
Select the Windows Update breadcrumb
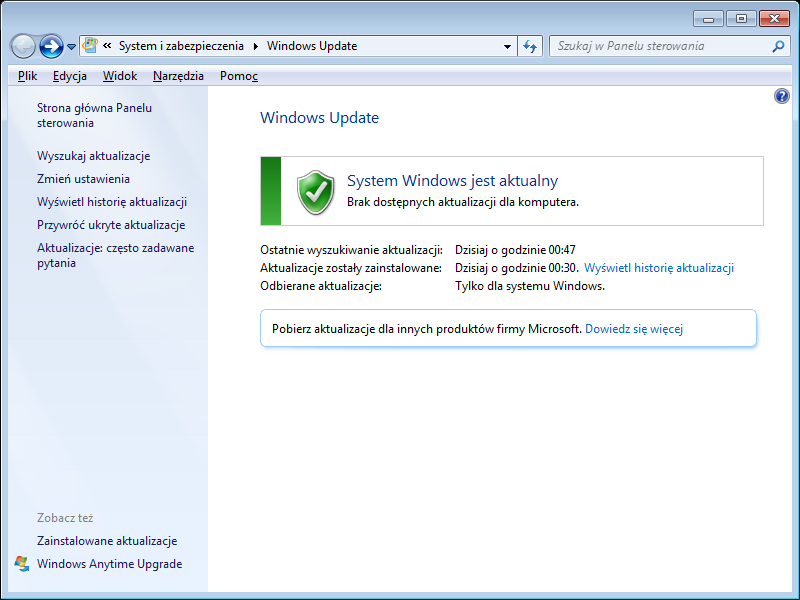(312, 46)
